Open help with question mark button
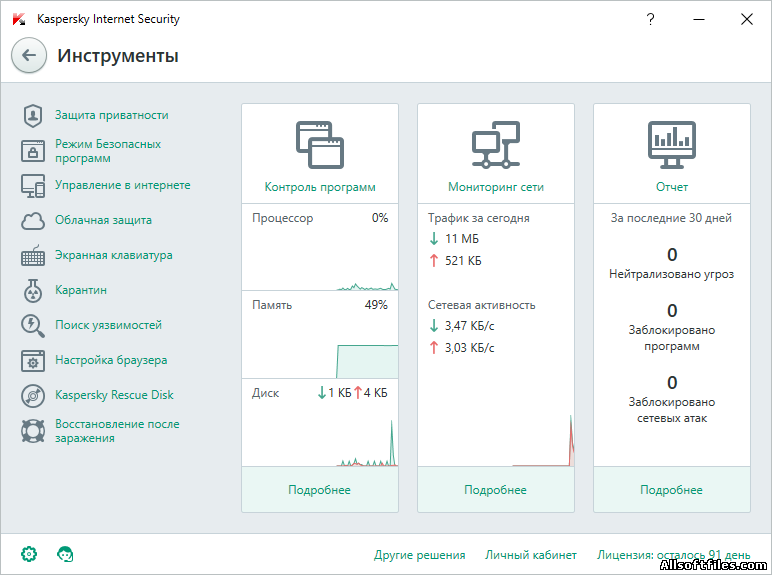This screenshot has width=772, height=575. (x=650, y=19)
